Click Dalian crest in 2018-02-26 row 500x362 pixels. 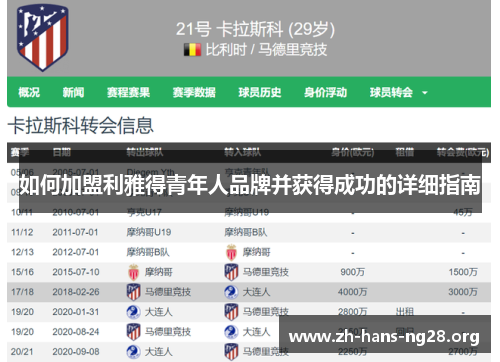[x=231, y=292]
